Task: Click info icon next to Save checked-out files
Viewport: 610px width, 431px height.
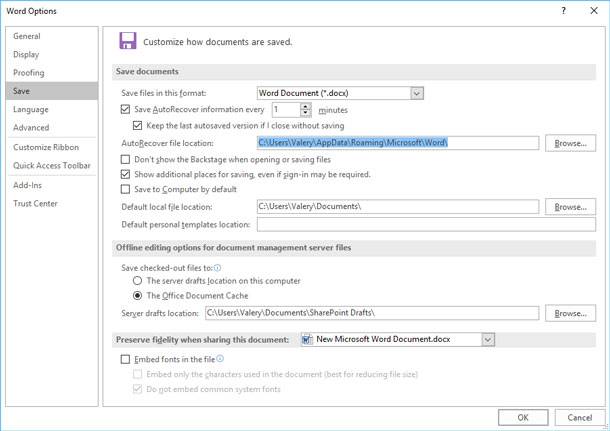Action: 217,268
